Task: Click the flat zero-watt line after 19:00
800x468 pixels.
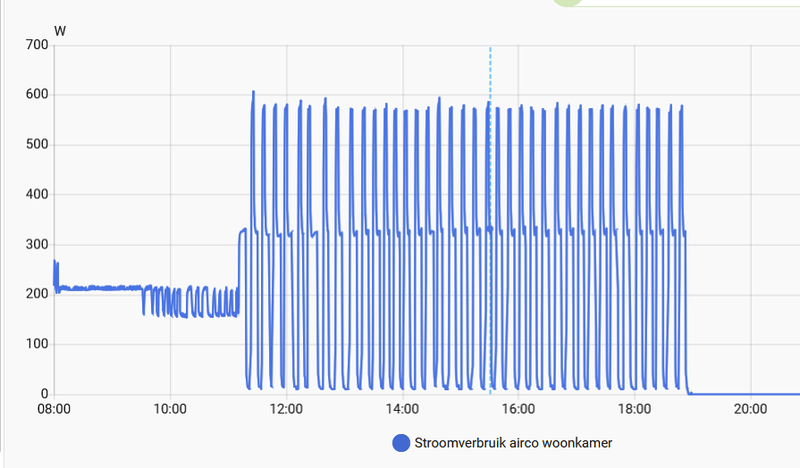Action: coord(744,394)
